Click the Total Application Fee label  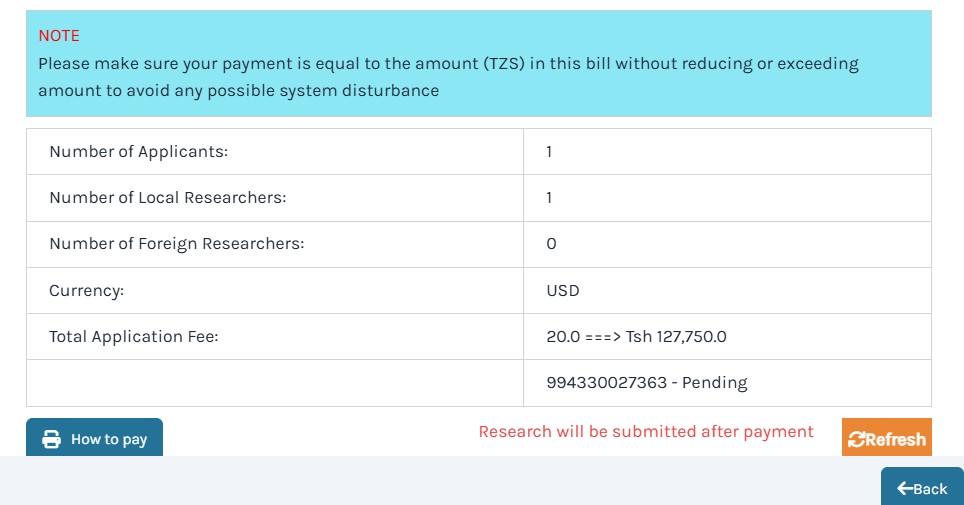(134, 337)
